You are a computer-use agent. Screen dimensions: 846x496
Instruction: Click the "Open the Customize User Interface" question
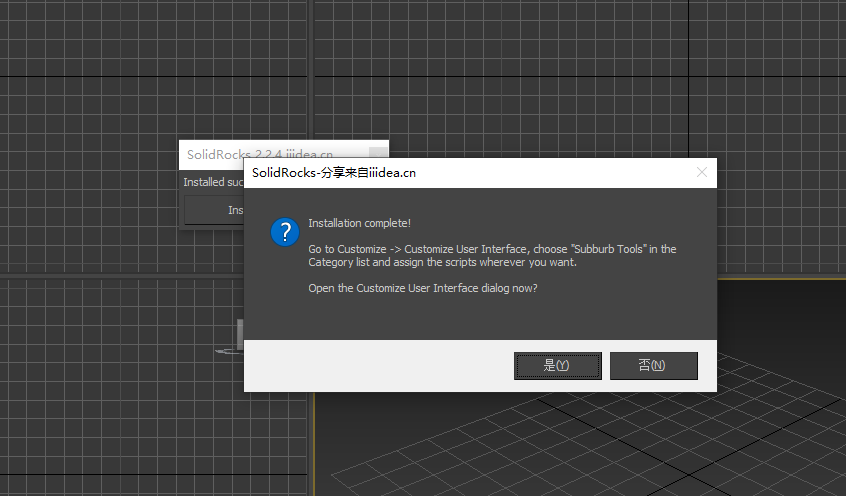[422, 288]
